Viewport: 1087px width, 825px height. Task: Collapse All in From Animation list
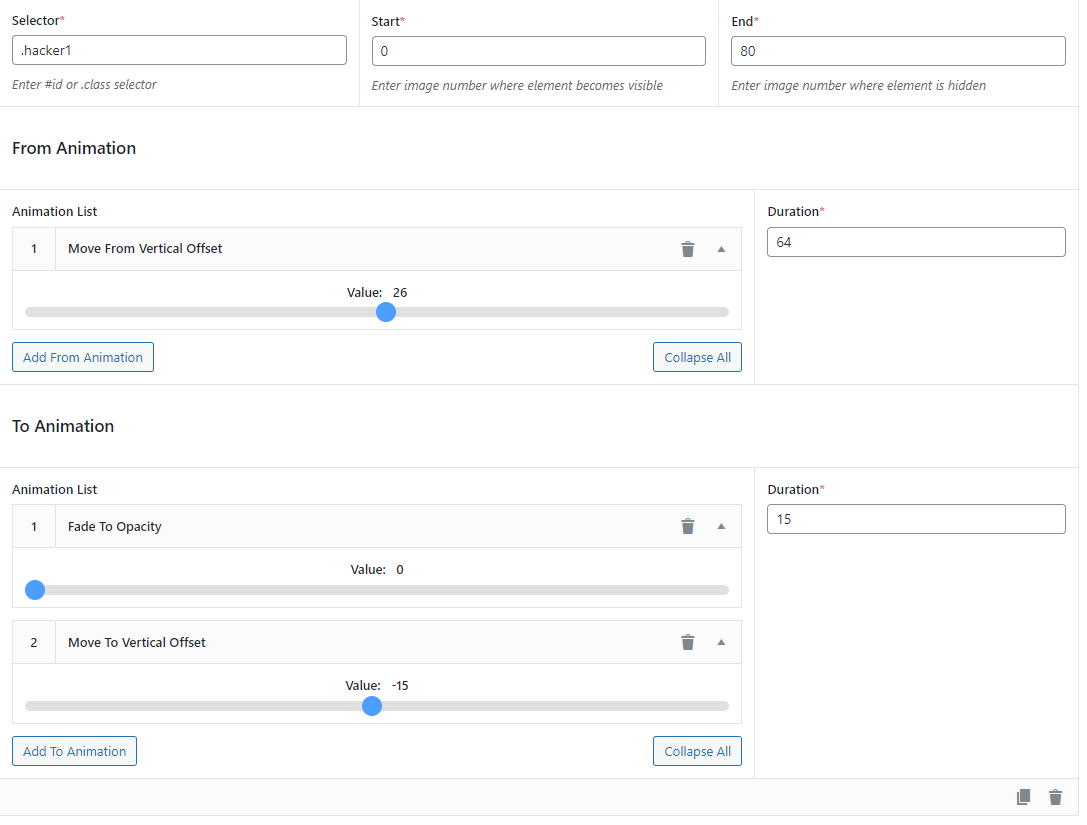[x=697, y=358]
